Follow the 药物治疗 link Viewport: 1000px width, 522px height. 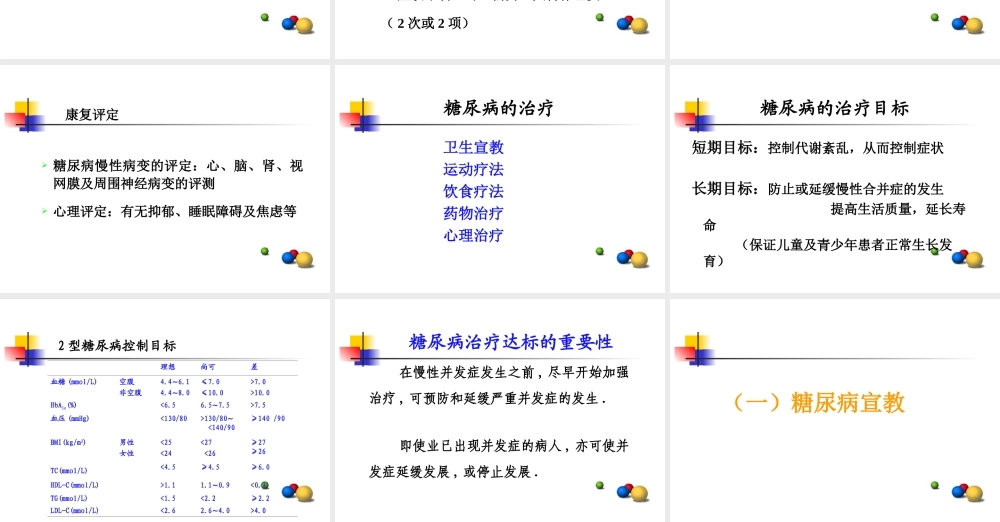click(x=473, y=213)
